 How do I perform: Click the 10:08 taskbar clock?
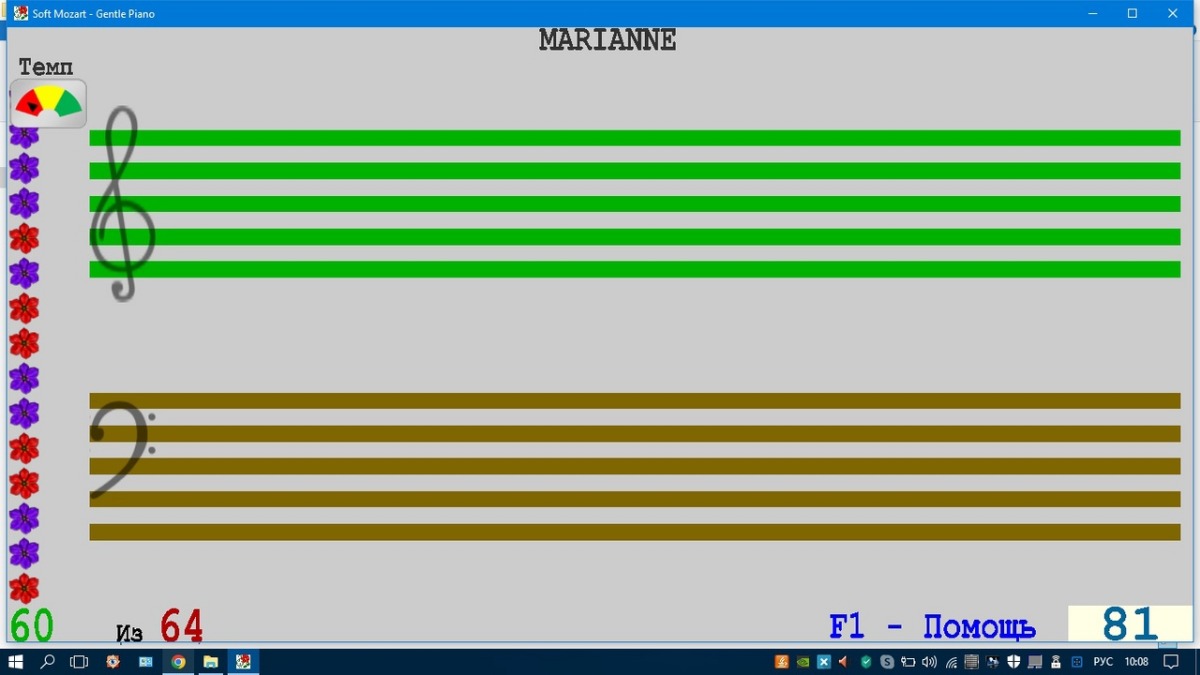[x=1136, y=662]
